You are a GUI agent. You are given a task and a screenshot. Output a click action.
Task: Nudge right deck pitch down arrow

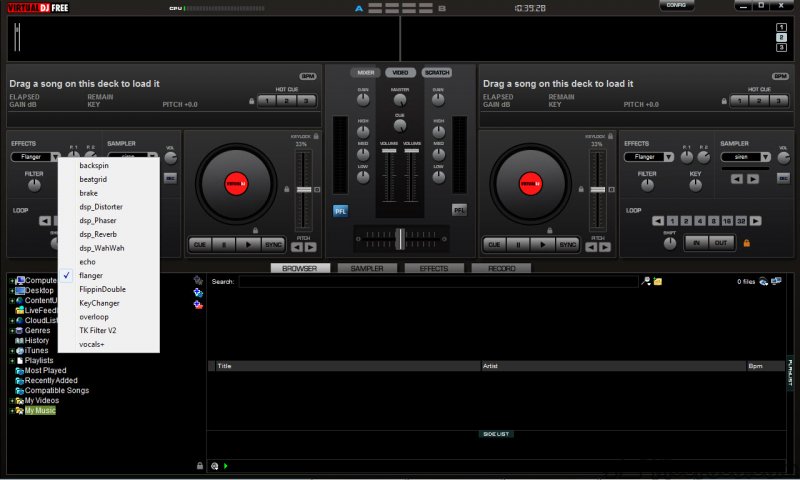click(x=591, y=247)
